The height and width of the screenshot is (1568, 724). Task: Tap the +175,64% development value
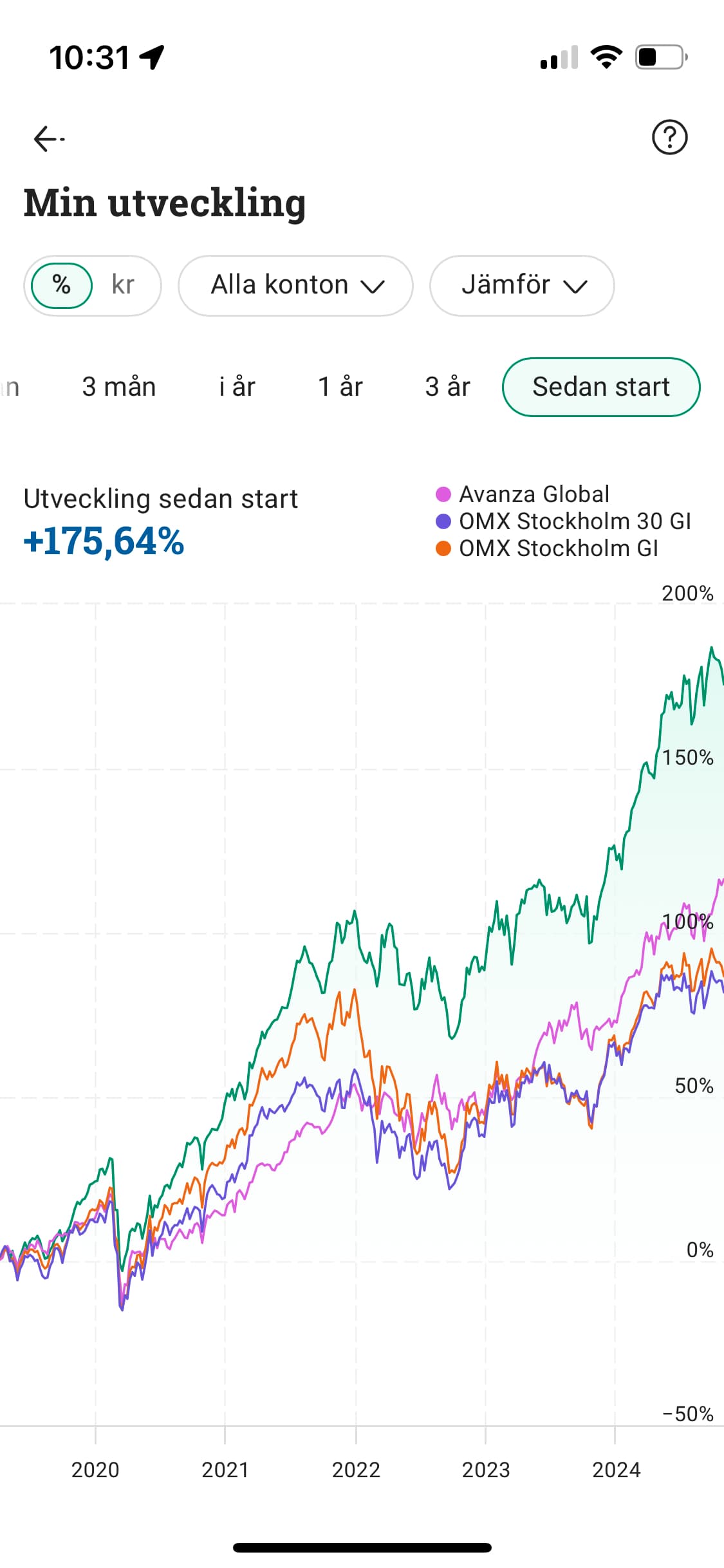click(x=104, y=541)
